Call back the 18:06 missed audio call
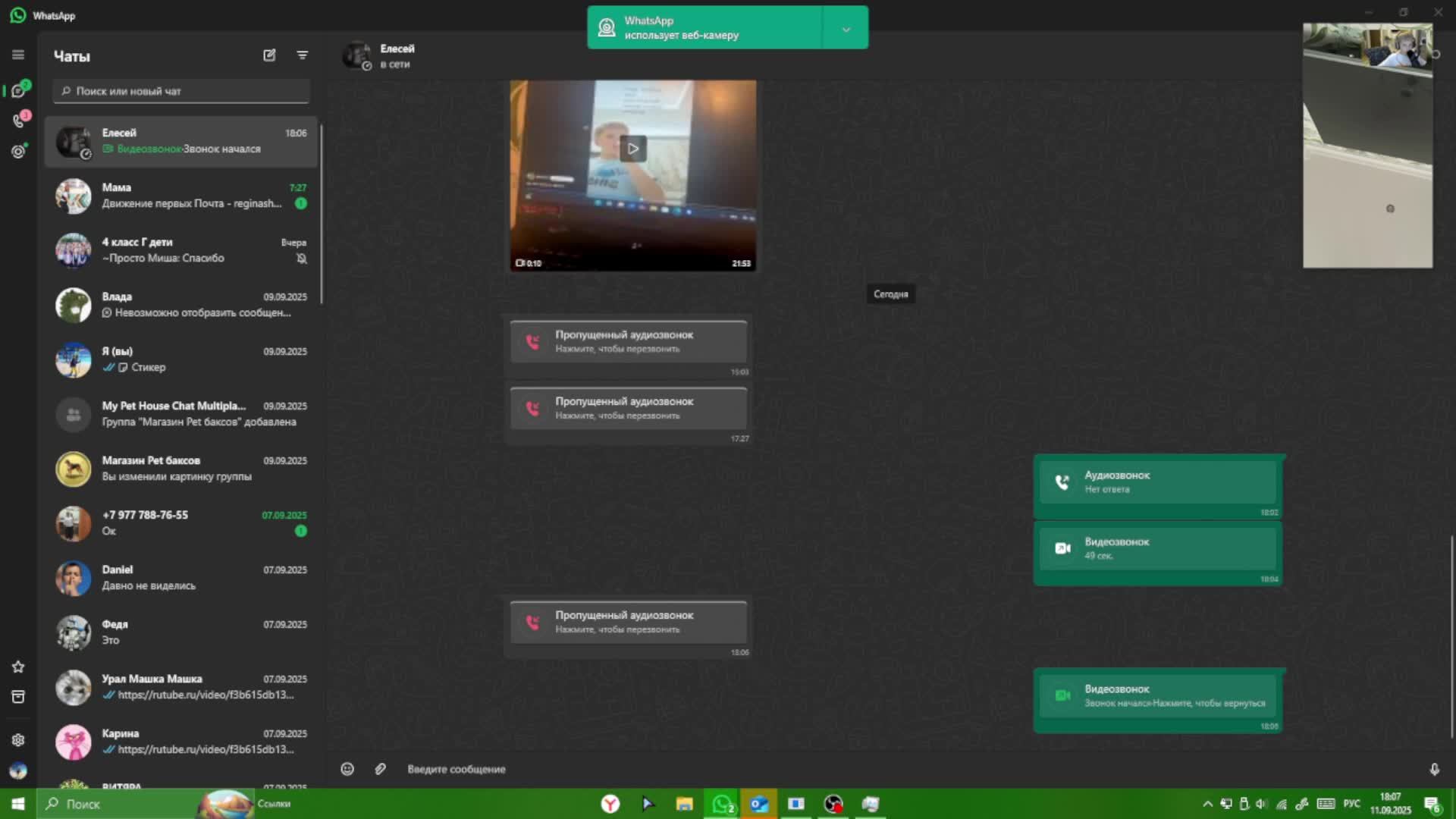The width and height of the screenshot is (1456, 819). point(628,622)
